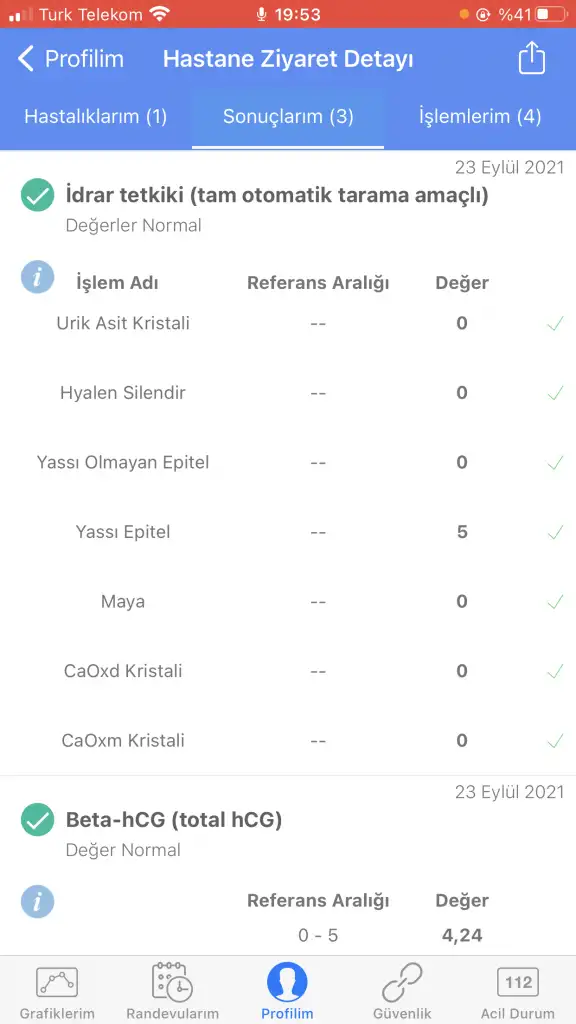Tap checkmark next to Yassı Epitel value
The image size is (576, 1024).
pyautogui.click(x=555, y=532)
